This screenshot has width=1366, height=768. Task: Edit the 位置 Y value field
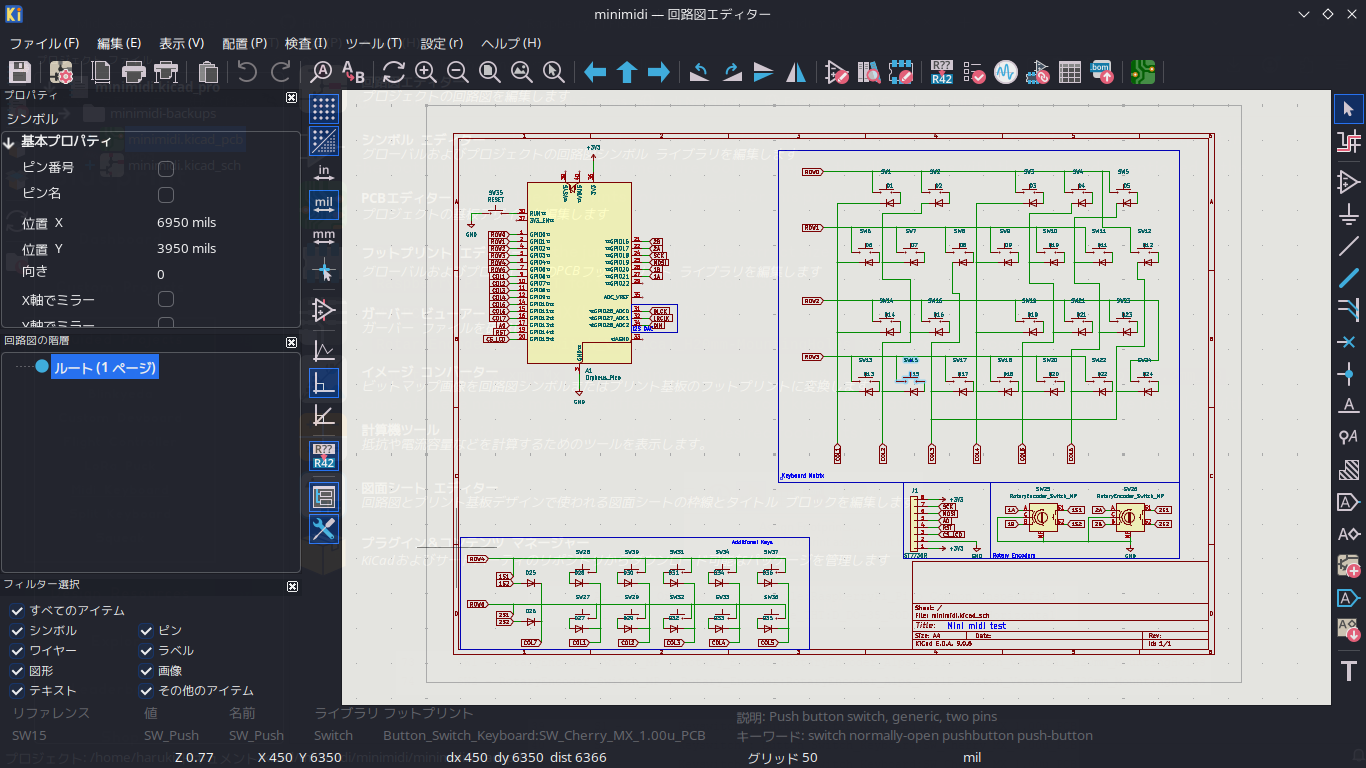226,249
